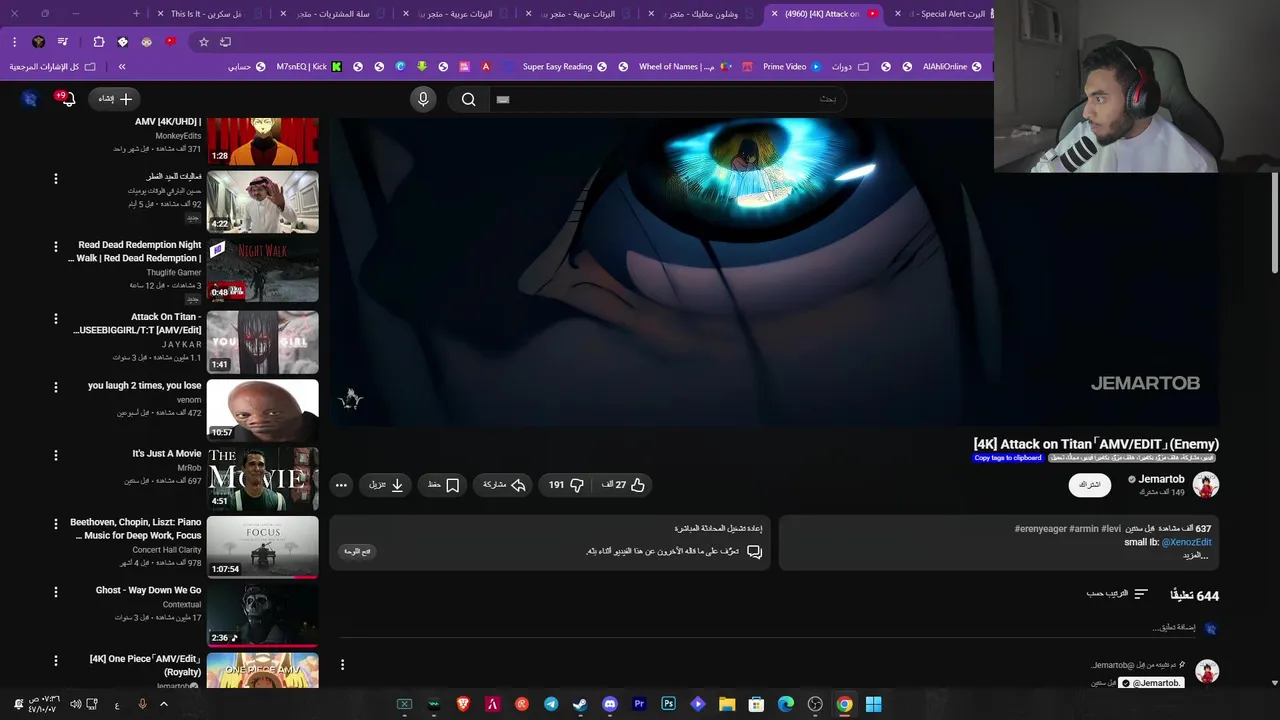The width and height of the screenshot is (1280, 720).
Task: Open Discord from the taskbar
Action: pos(610,704)
